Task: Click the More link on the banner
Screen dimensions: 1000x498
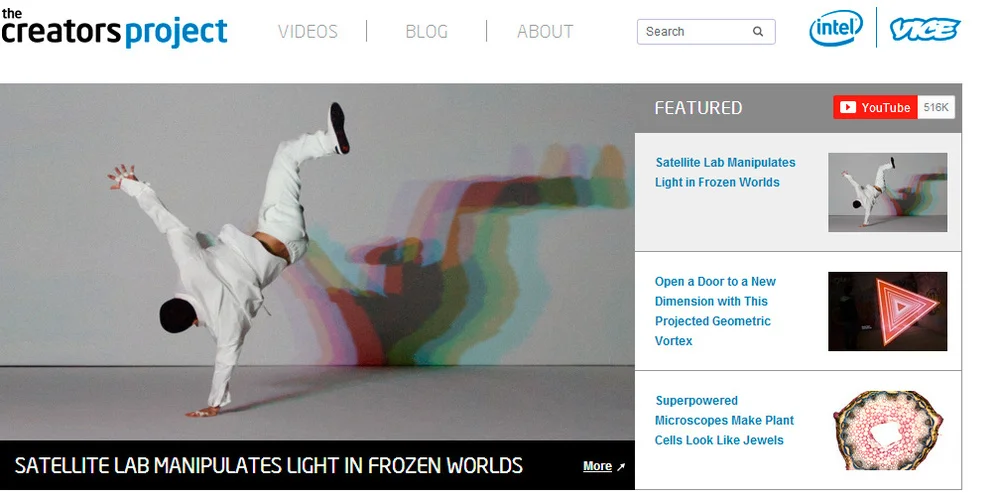Action: [x=597, y=466]
